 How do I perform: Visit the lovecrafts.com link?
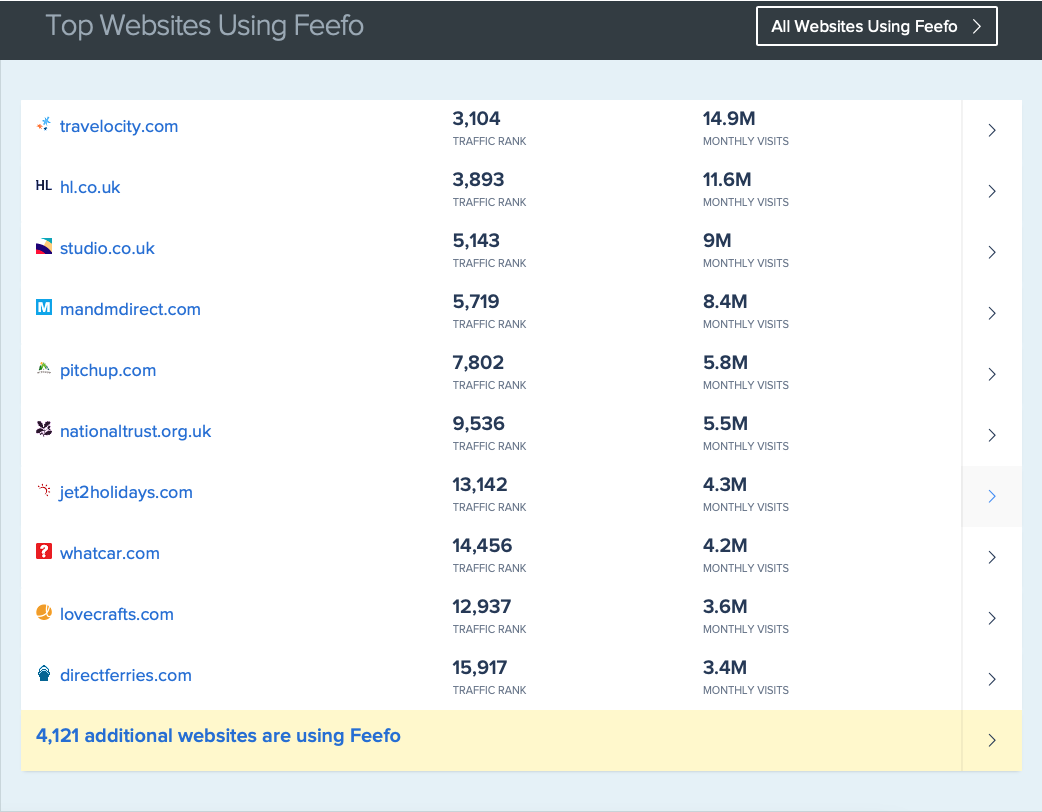click(117, 615)
